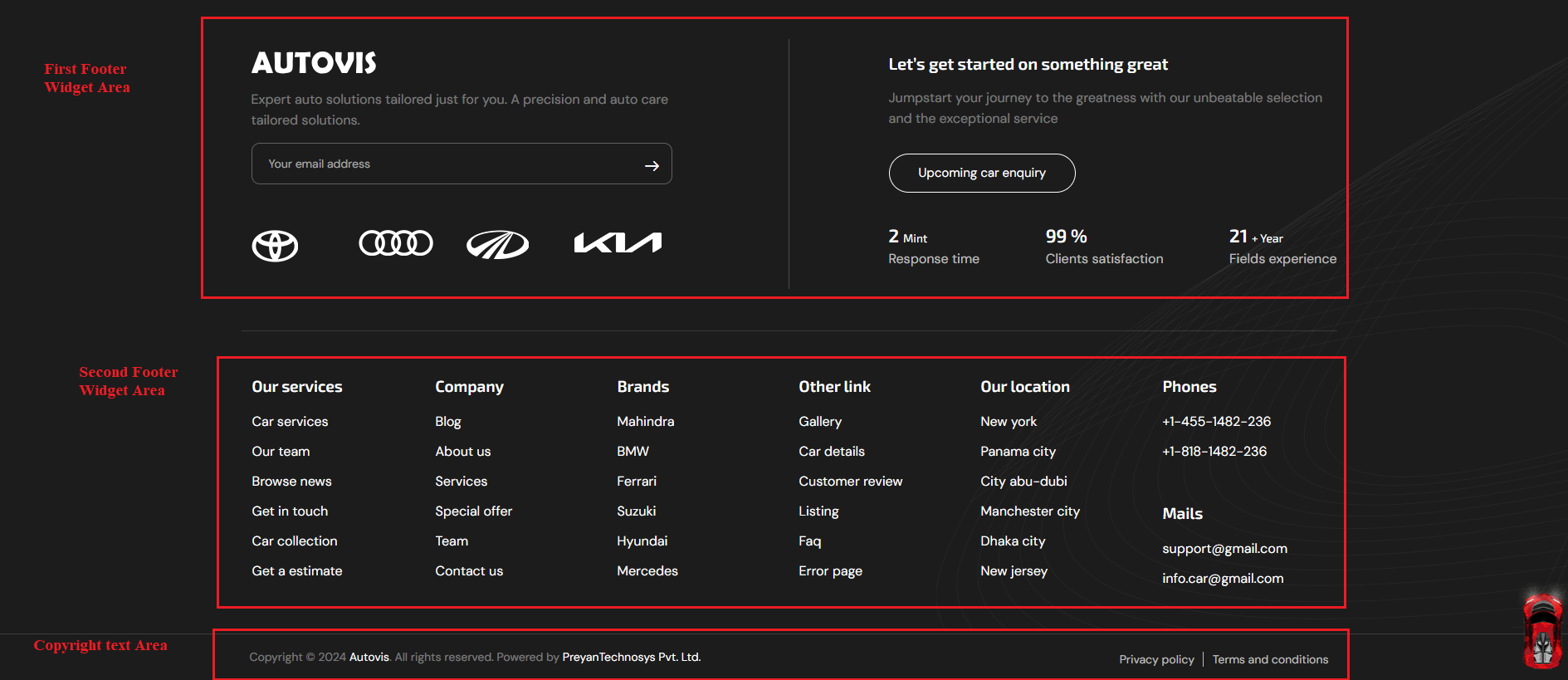Click the Toyota brand logo
The width and height of the screenshot is (1568, 680).
click(x=275, y=246)
